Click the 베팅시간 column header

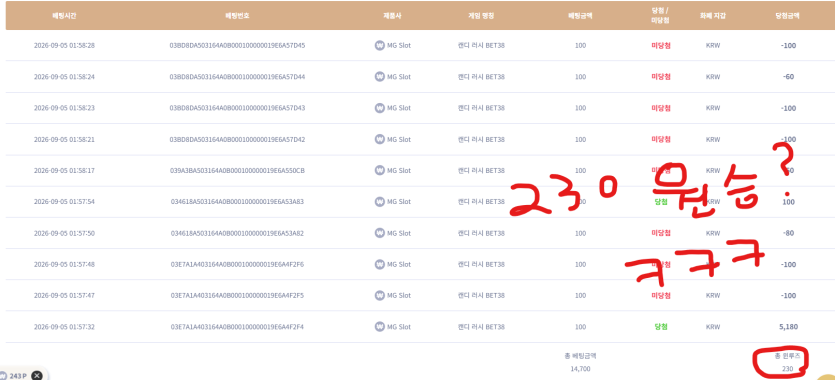[x=64, y=15]
